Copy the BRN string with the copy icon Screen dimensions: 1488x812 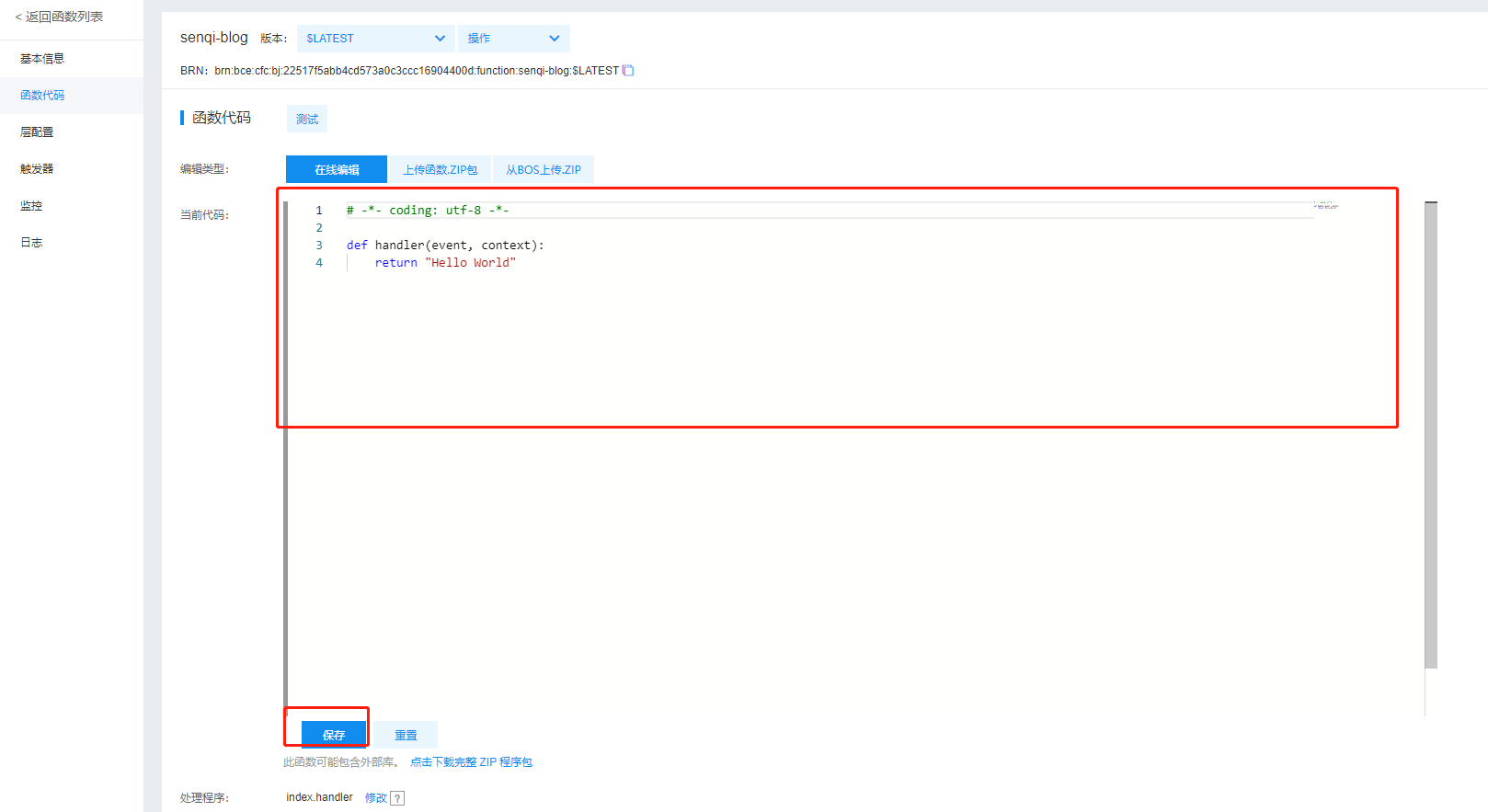pyautogui.click(x=628, y=71)
